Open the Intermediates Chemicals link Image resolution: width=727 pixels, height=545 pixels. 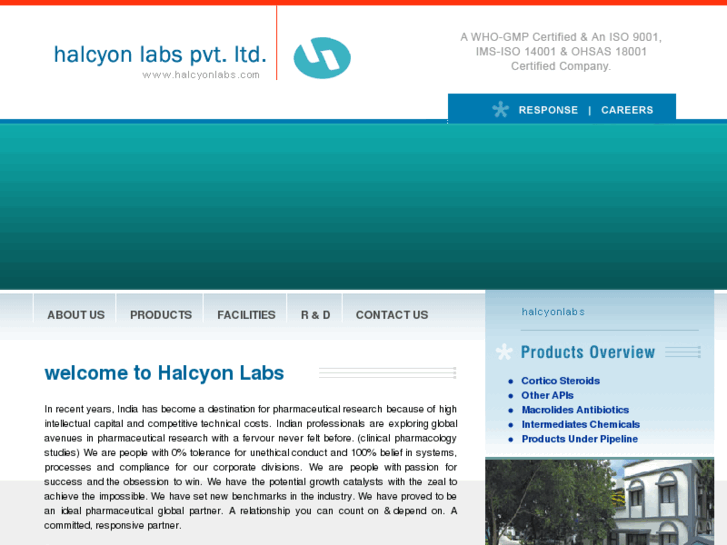580,424
